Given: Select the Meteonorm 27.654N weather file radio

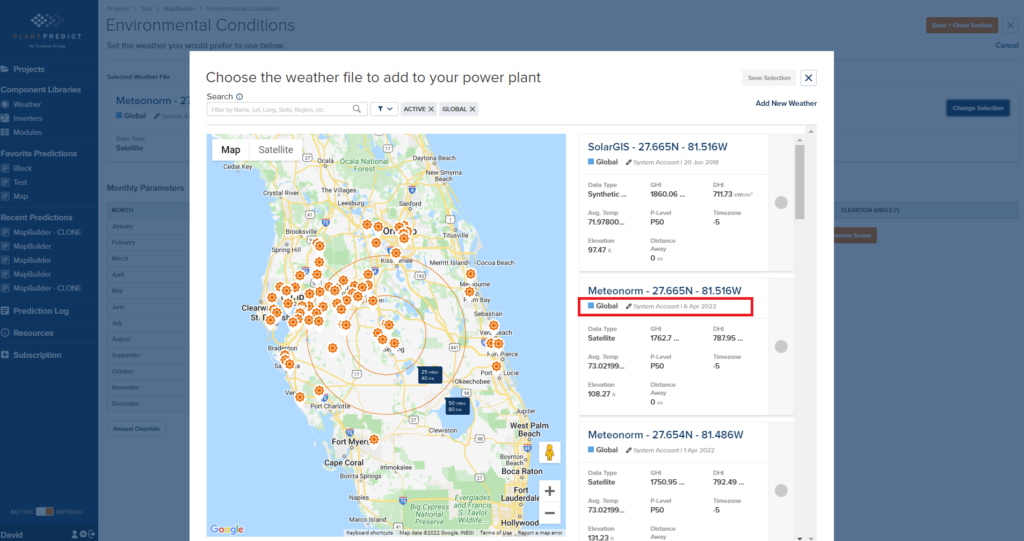Looking at the screenshot, I should pos(781,490).
